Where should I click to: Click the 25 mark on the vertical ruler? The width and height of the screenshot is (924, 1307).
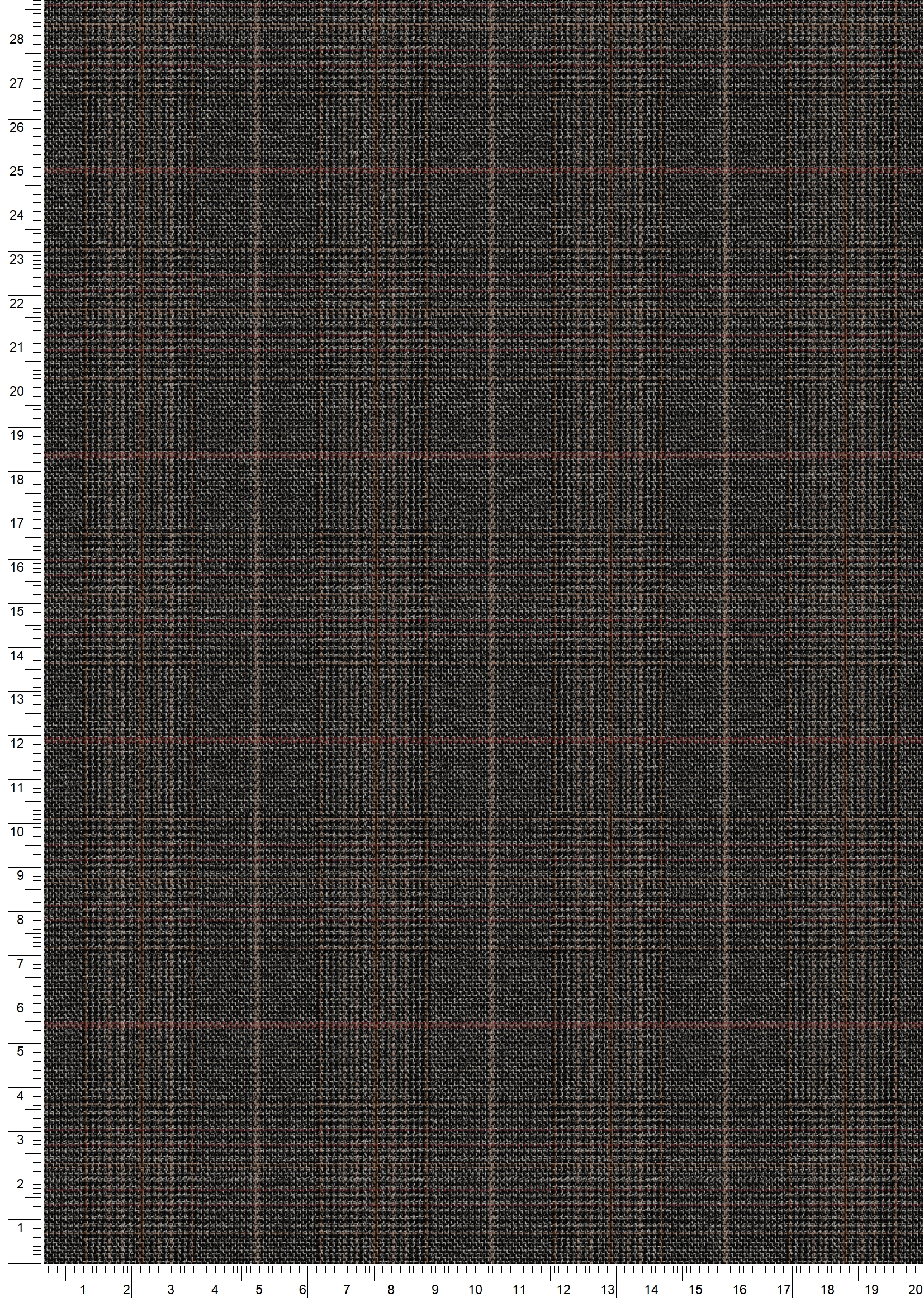[17, 172]
